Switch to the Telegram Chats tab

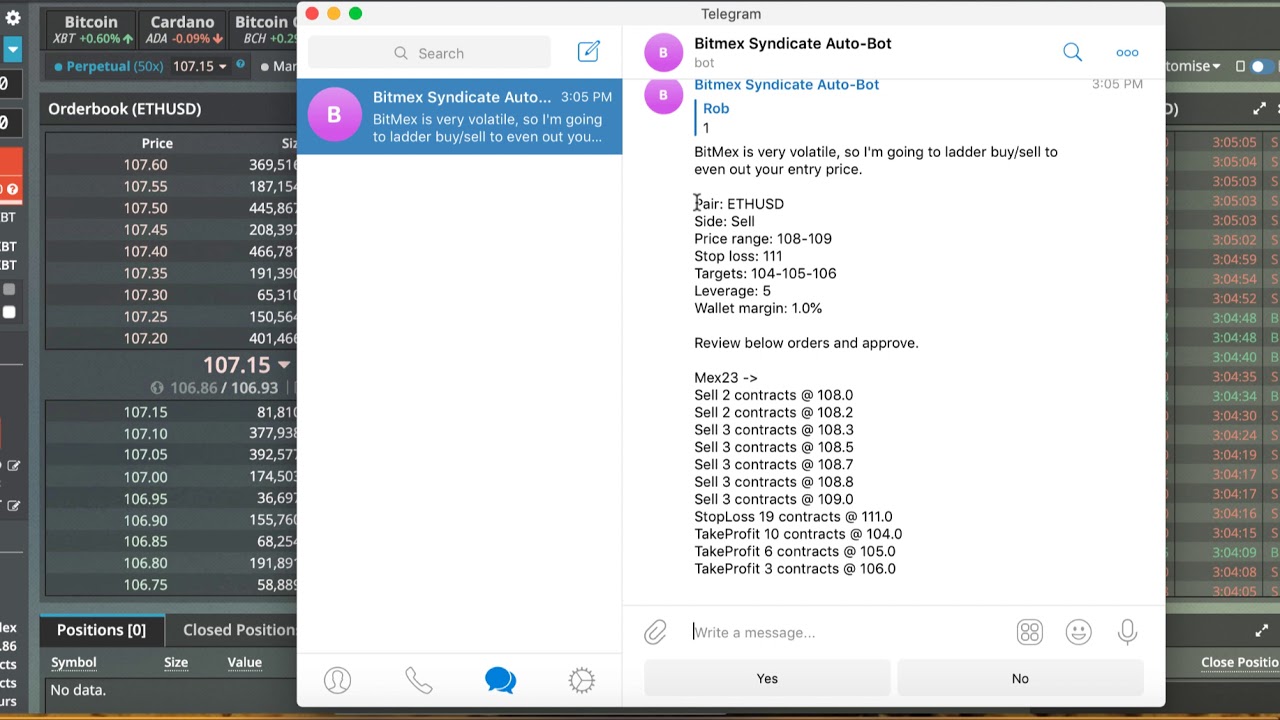(500, 681)
